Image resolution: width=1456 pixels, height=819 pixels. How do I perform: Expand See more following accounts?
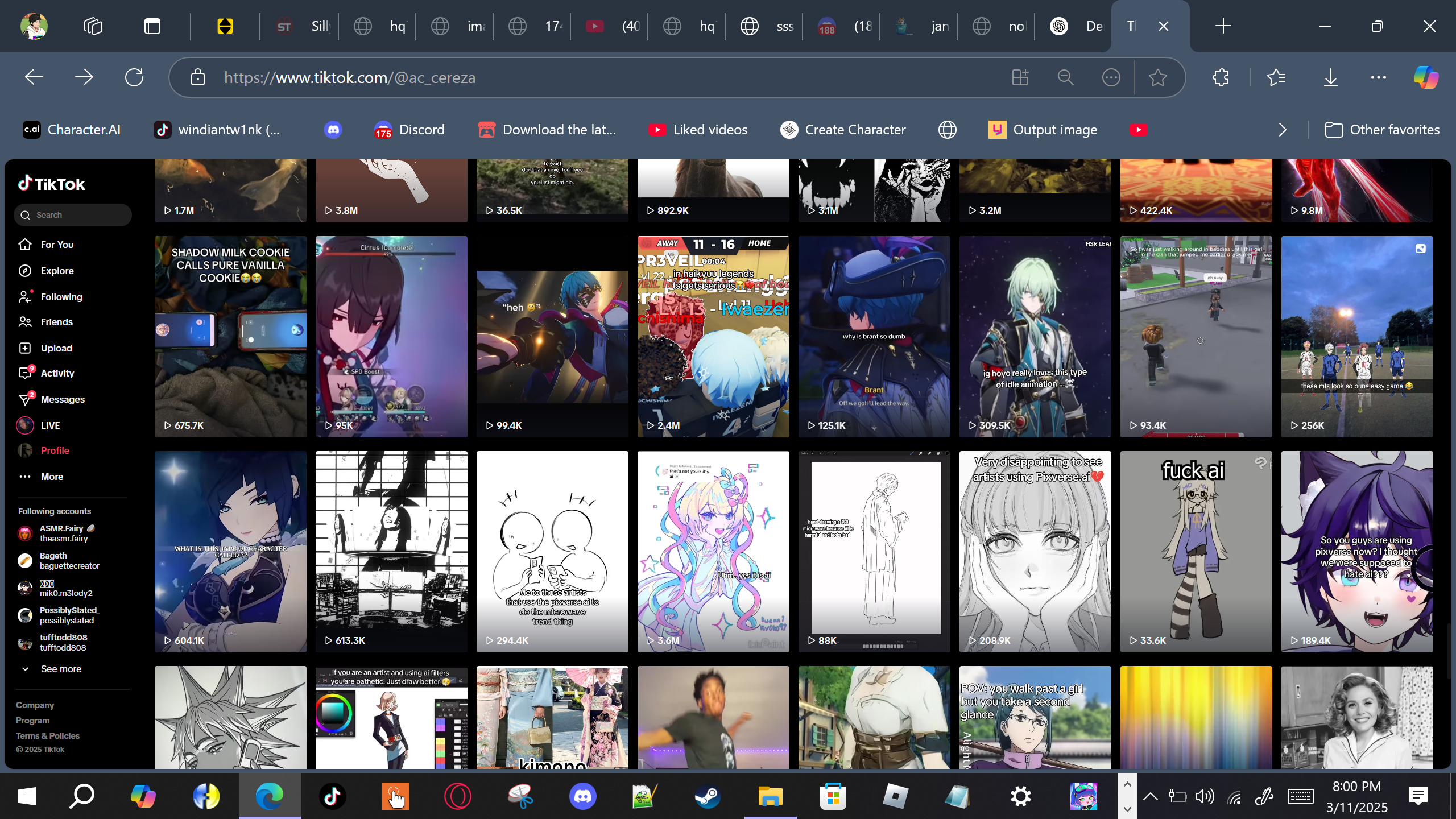pyautogui.click(x=60, y=669)
